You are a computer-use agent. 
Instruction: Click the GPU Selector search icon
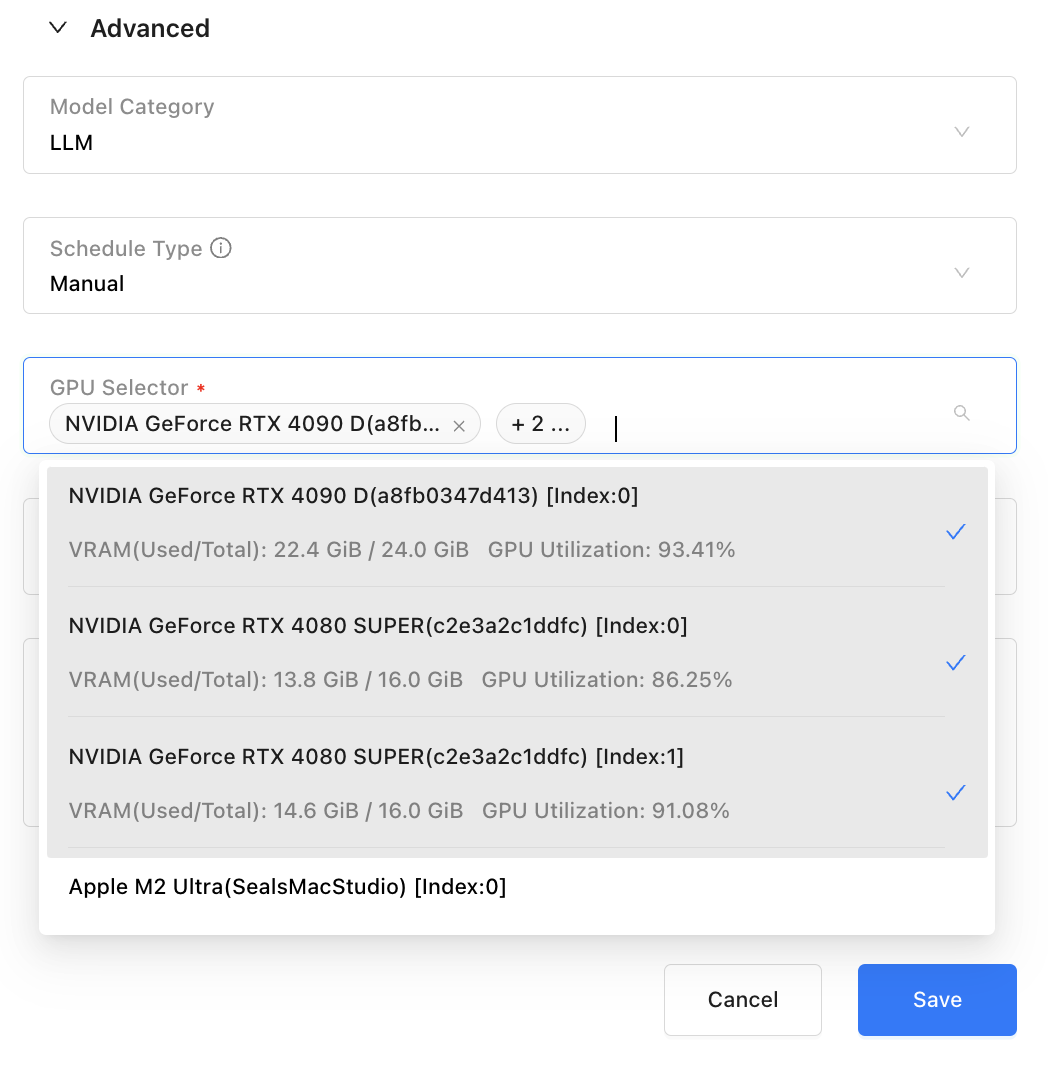tap(962, 413)
